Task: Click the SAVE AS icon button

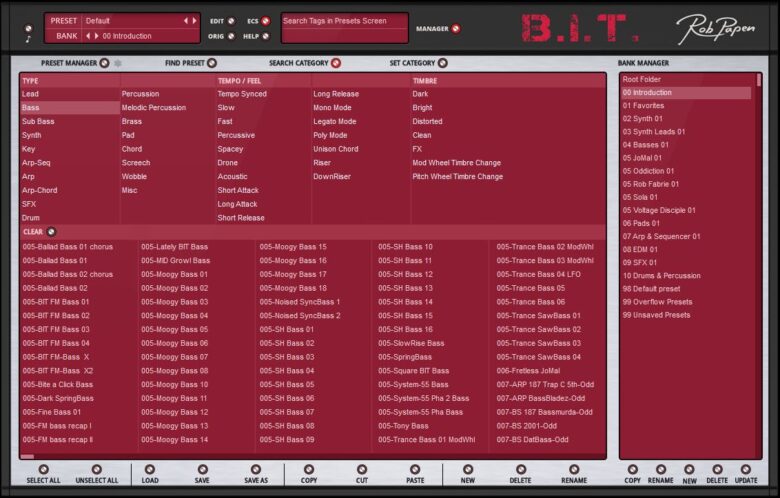Action: [256, 468]
